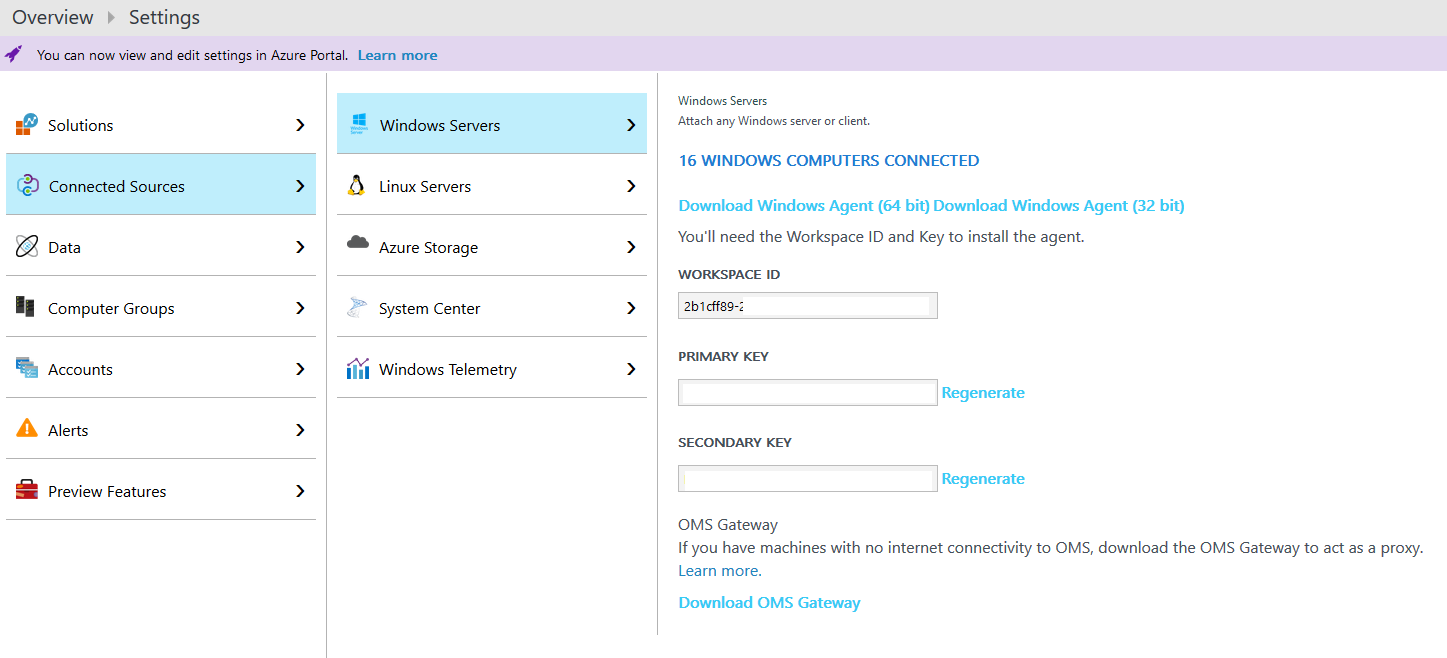Select Linux Servers source

(x=492, y=186)
